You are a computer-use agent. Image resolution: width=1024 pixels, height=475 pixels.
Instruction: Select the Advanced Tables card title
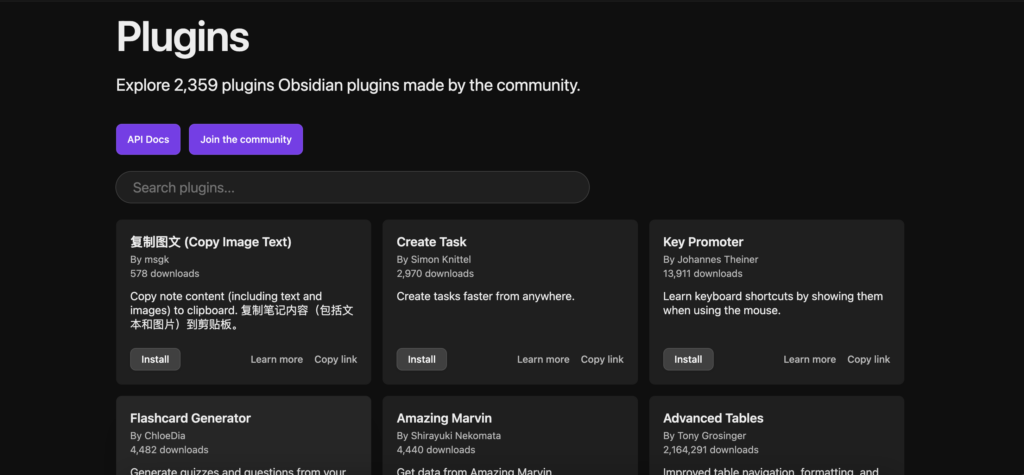pyautogui.click(x=713, y=418)
